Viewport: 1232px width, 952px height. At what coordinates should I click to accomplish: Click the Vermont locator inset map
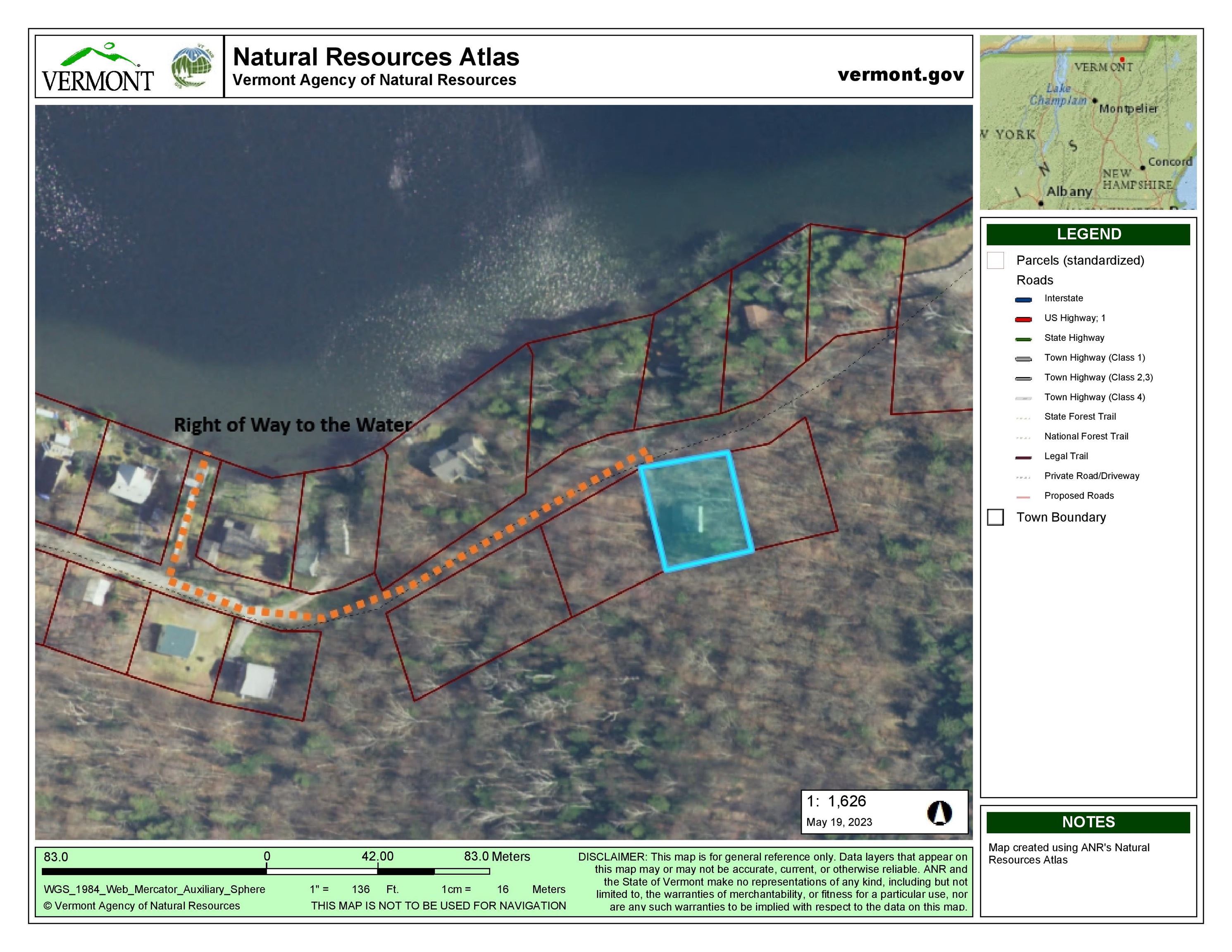[1088, 122]
